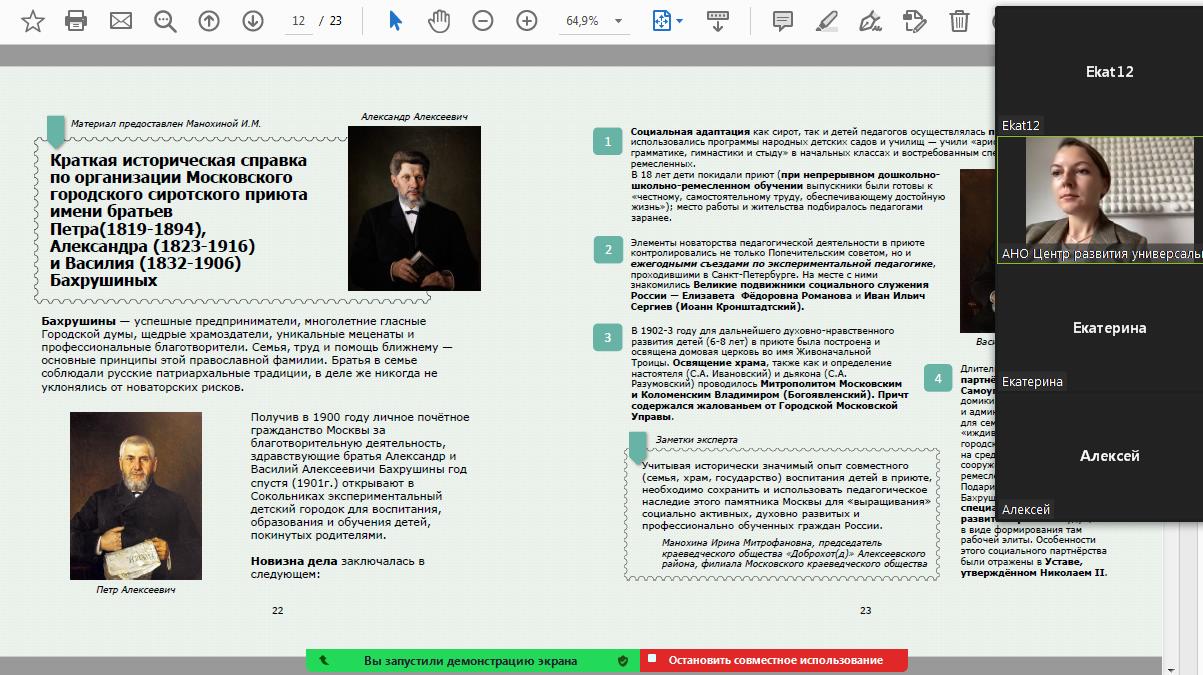
Task: Click the numbered marker 4 in the document
Action: coord(938,378)
